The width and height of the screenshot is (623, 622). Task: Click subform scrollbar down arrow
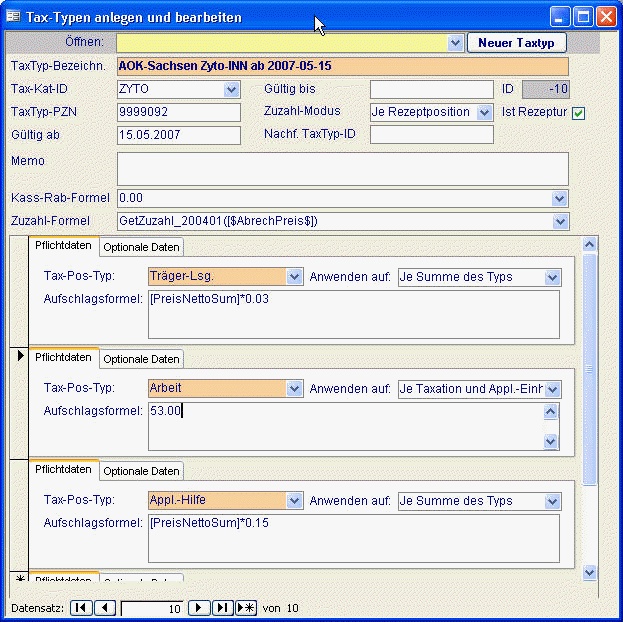[590, 572]
